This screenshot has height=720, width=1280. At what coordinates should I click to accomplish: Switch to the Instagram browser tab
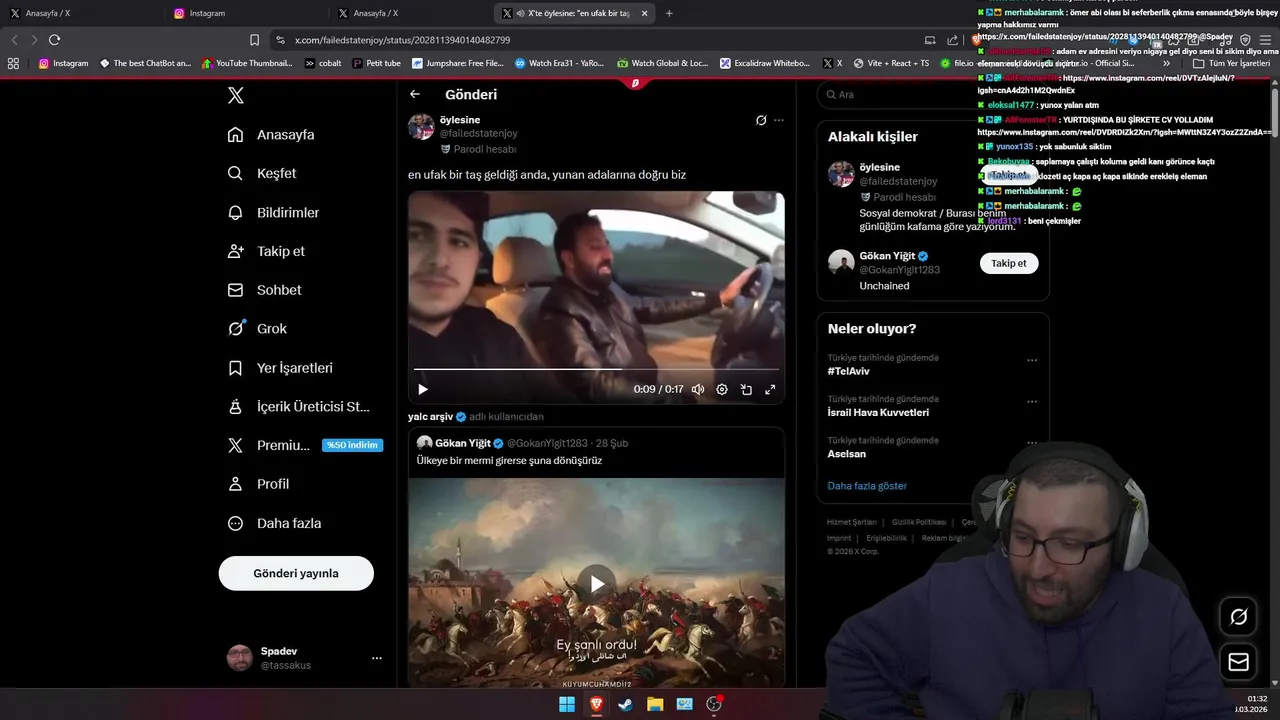point(245,13)
